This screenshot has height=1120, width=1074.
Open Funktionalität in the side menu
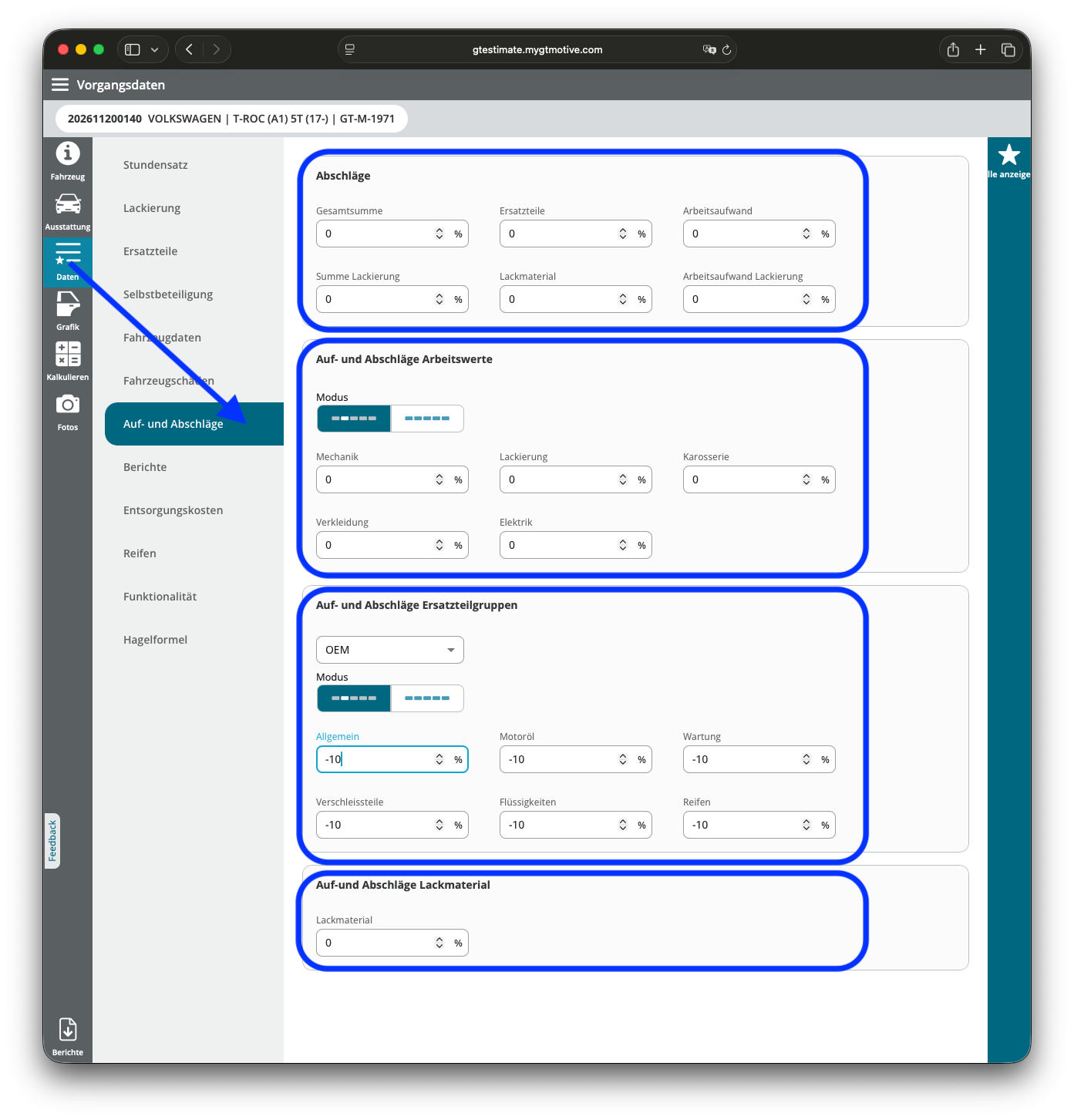[x=194, y=597]
